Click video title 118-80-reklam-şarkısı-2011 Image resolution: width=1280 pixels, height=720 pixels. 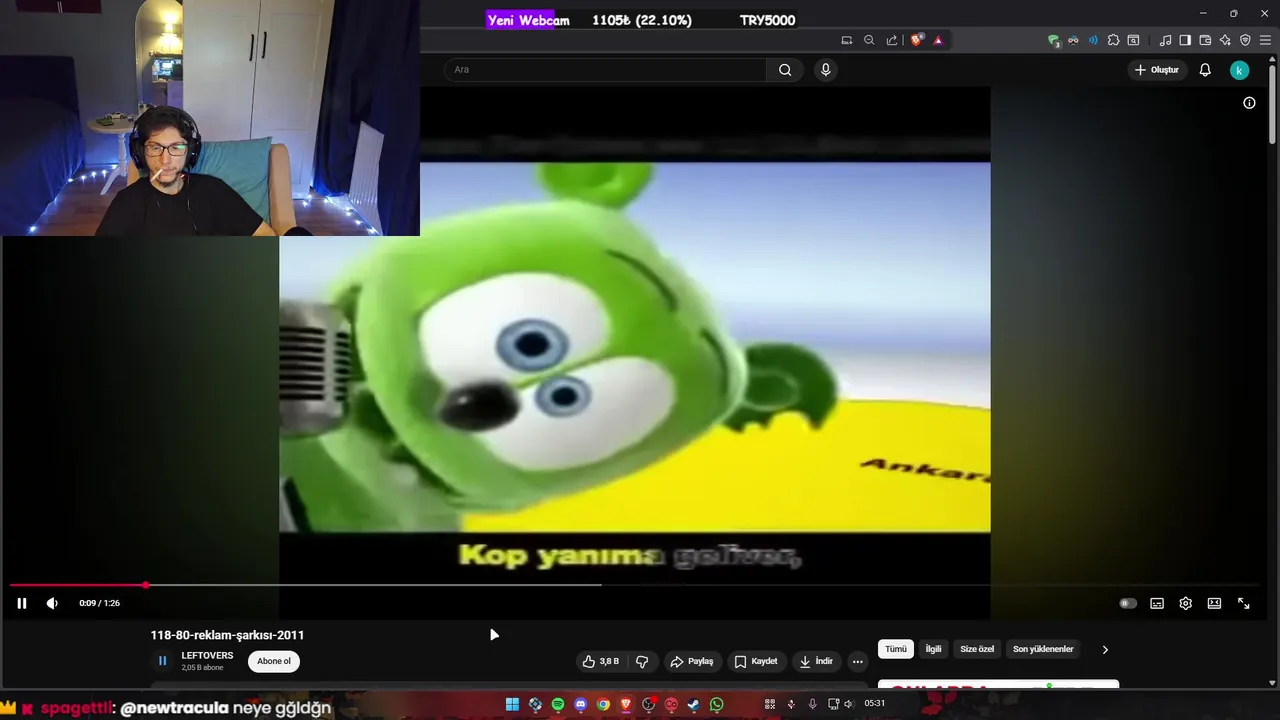(x=228, y=635)
